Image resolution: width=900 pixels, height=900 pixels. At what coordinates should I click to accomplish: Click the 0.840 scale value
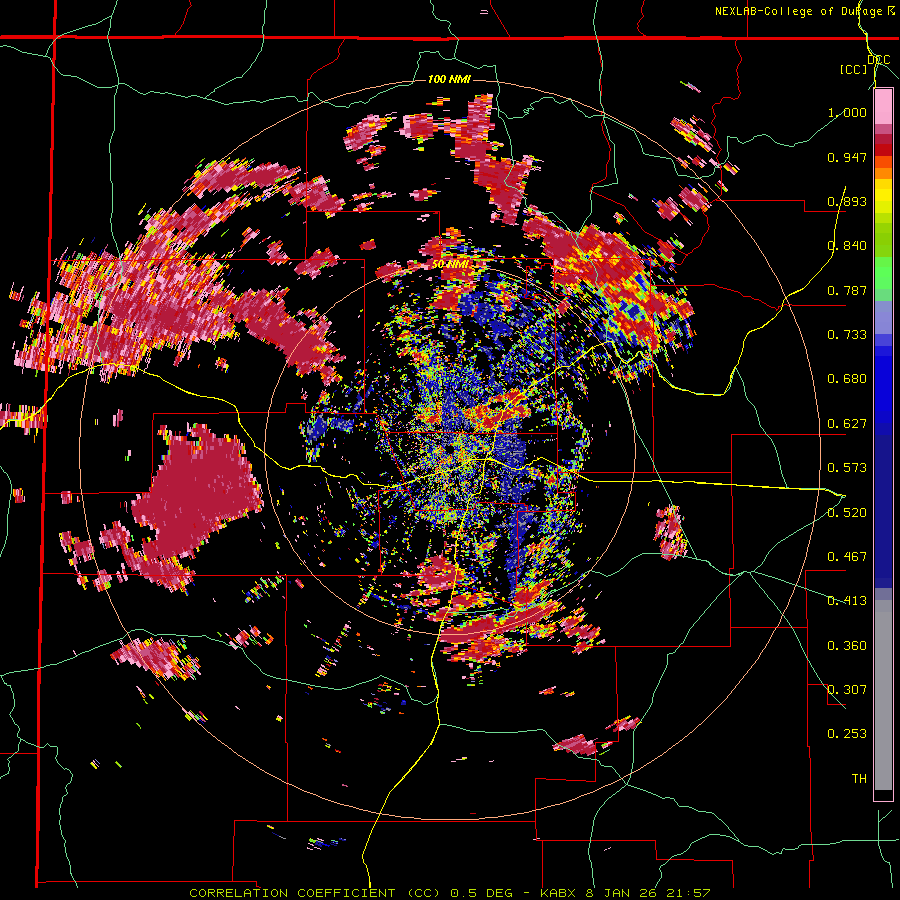tap(847, 246)
